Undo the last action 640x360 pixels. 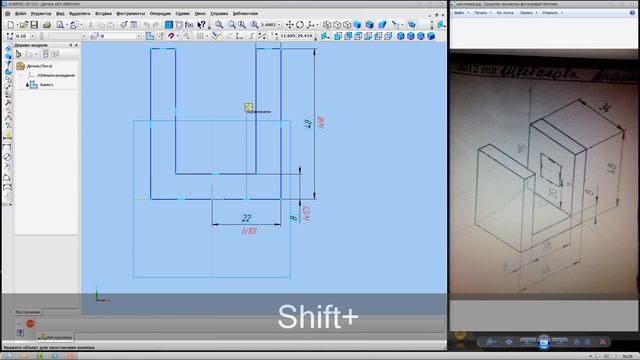tap(147, 25)
